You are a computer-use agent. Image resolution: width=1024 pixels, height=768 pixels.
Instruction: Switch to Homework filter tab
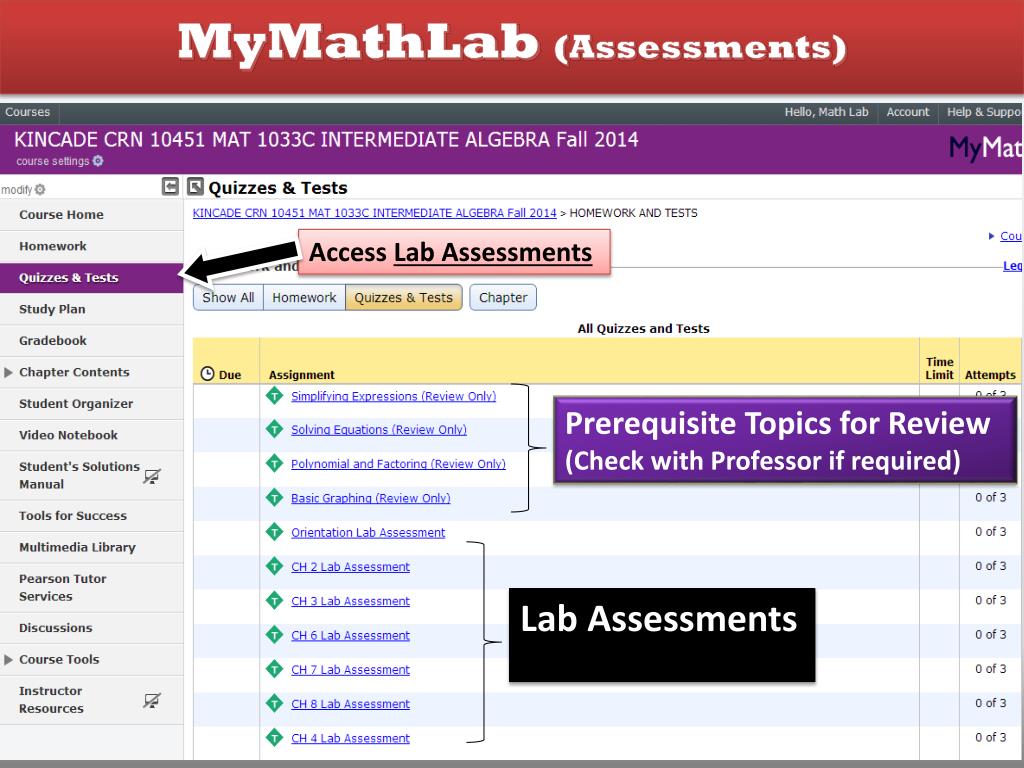304,297
